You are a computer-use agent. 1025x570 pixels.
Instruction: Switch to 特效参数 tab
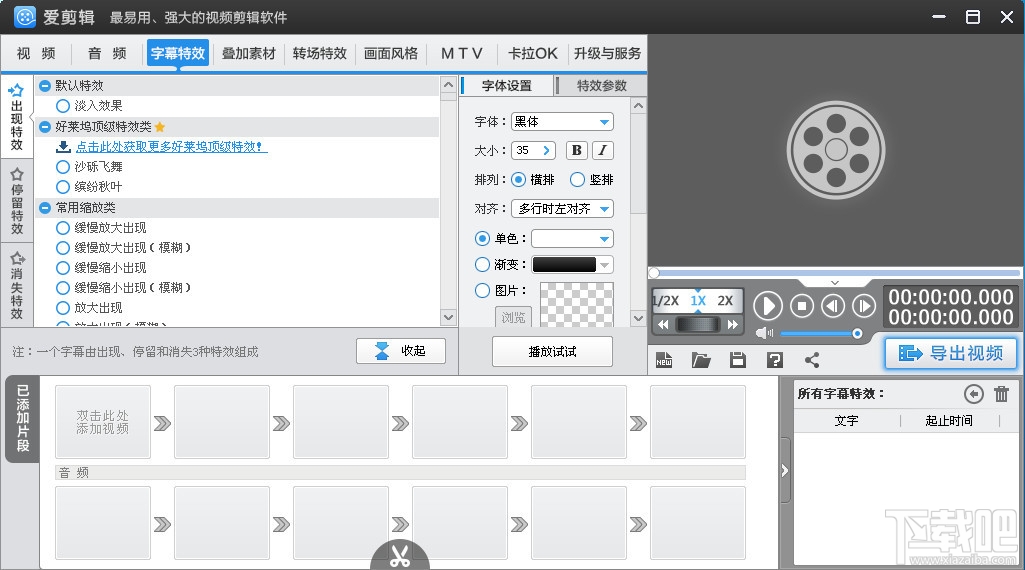[601, 86]
